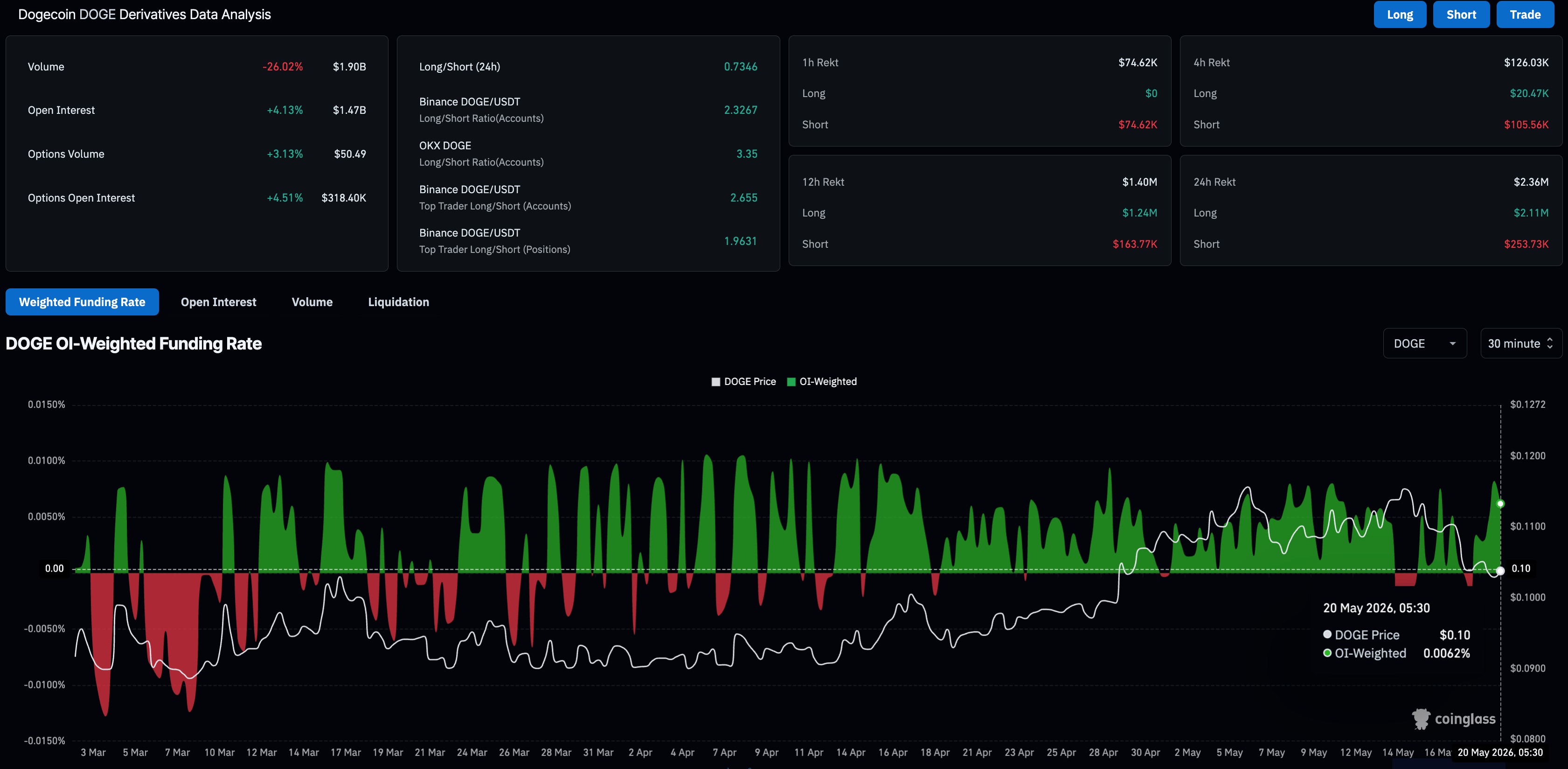Click the white DOGE Price legend swatch

(716, 382)
